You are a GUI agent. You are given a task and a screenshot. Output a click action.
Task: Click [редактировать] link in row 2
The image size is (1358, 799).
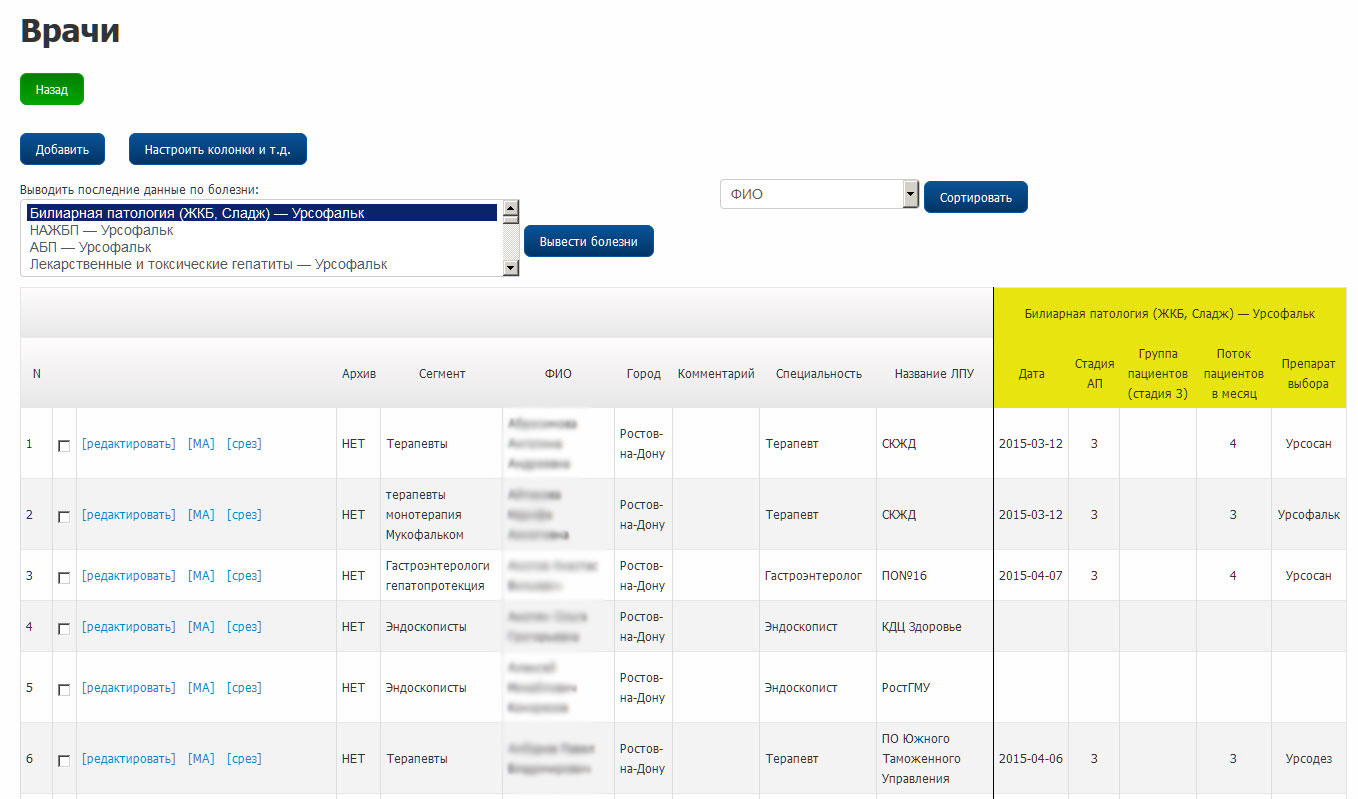tap(128, 515)
